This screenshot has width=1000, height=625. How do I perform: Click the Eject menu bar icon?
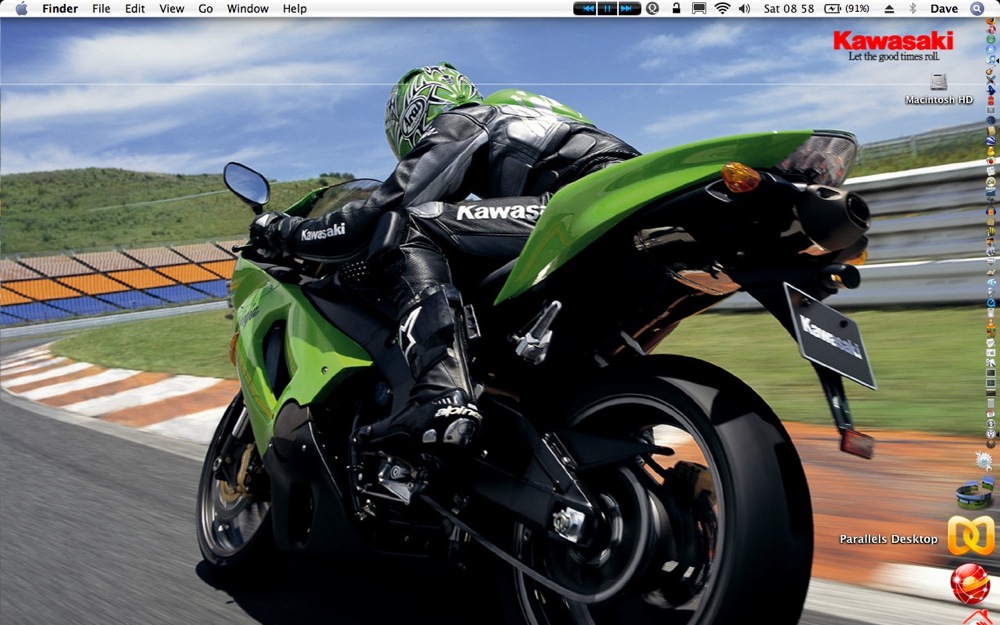[889, 8]
